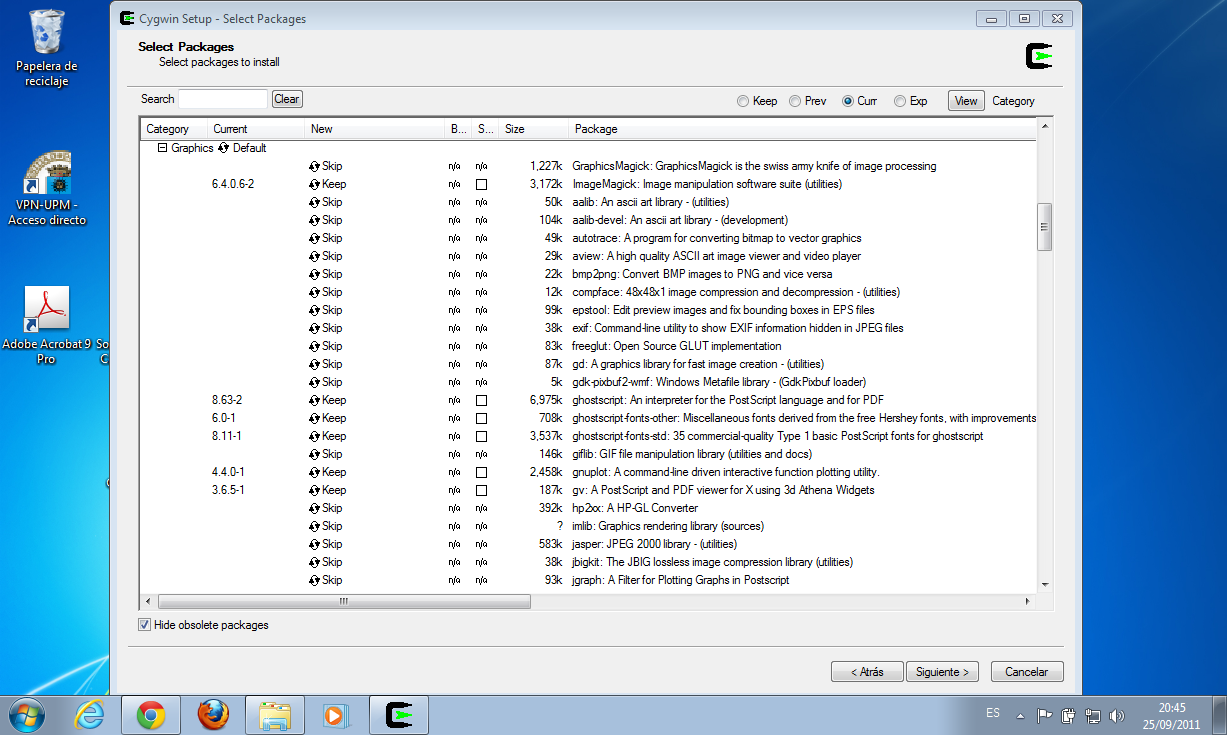
Task: Cycle the Keep icon for ghostscript-fonts-std
Action: click(x=315, y=437)
